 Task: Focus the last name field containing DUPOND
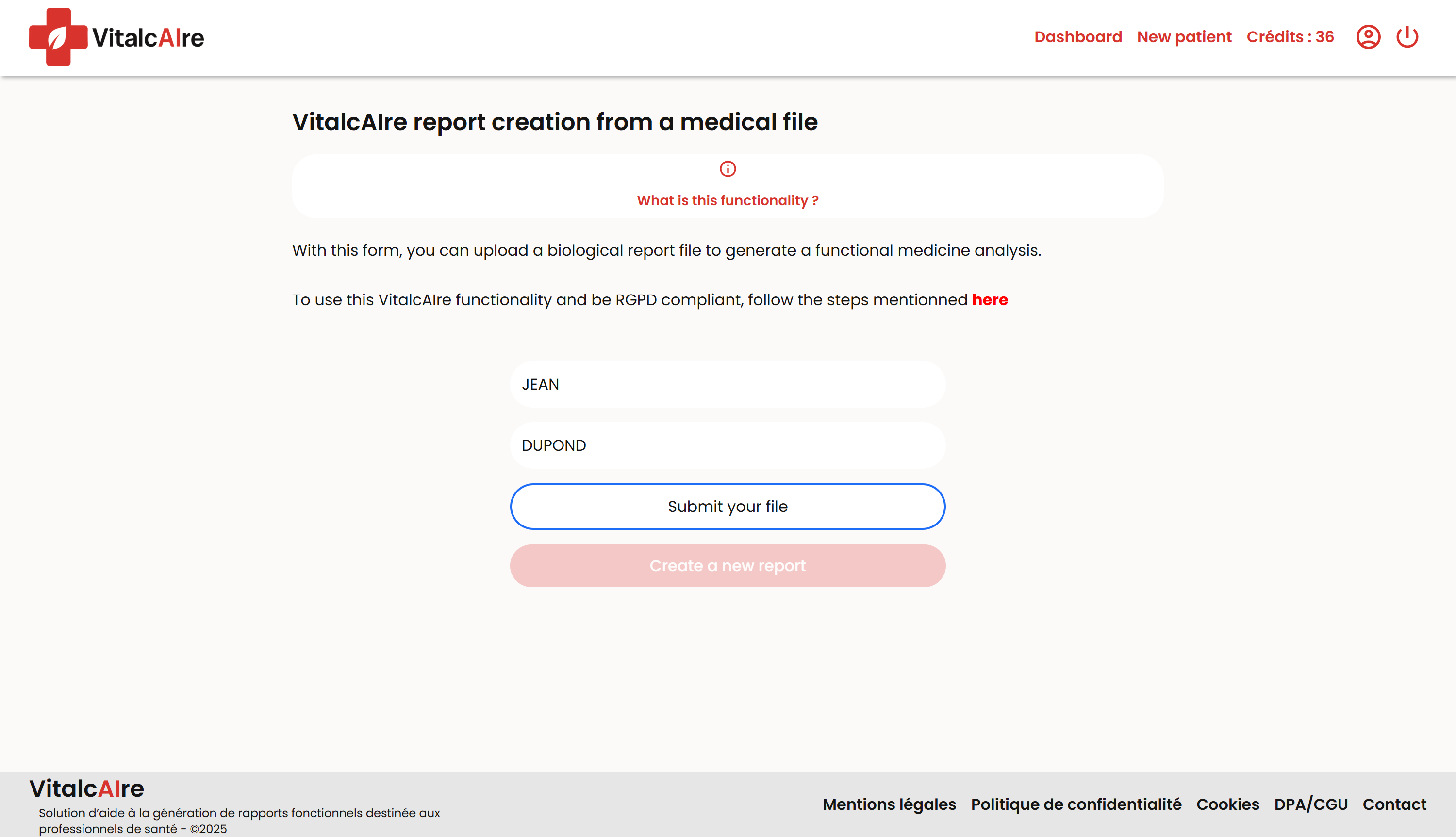(x=727, y=445)
